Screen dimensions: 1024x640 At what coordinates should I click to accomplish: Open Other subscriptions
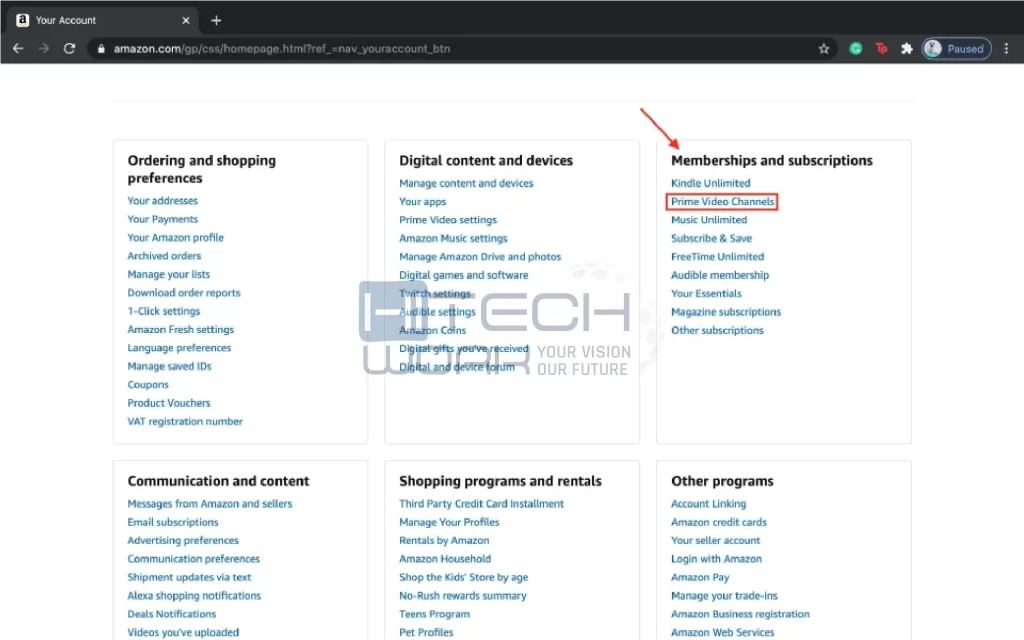pos(717,330)
